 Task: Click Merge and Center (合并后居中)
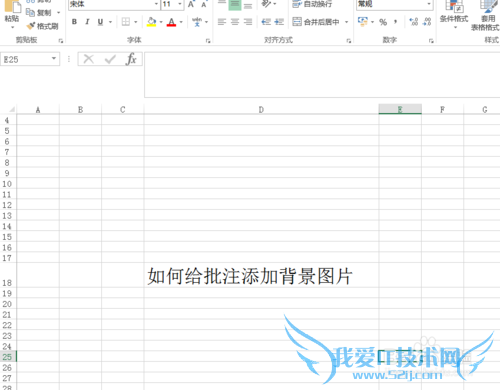[316, 22]
